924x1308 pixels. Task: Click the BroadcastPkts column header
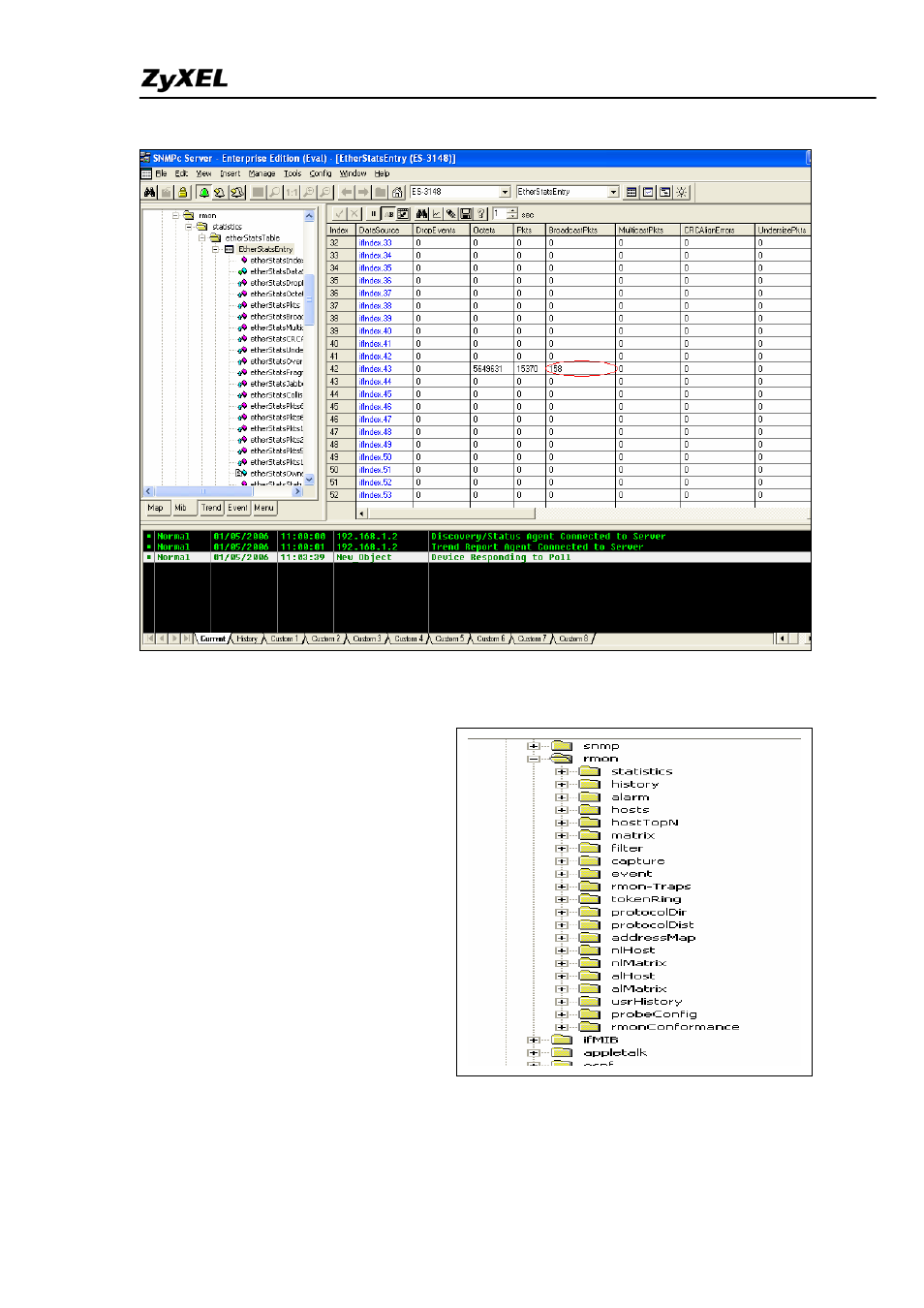(581, 231)
